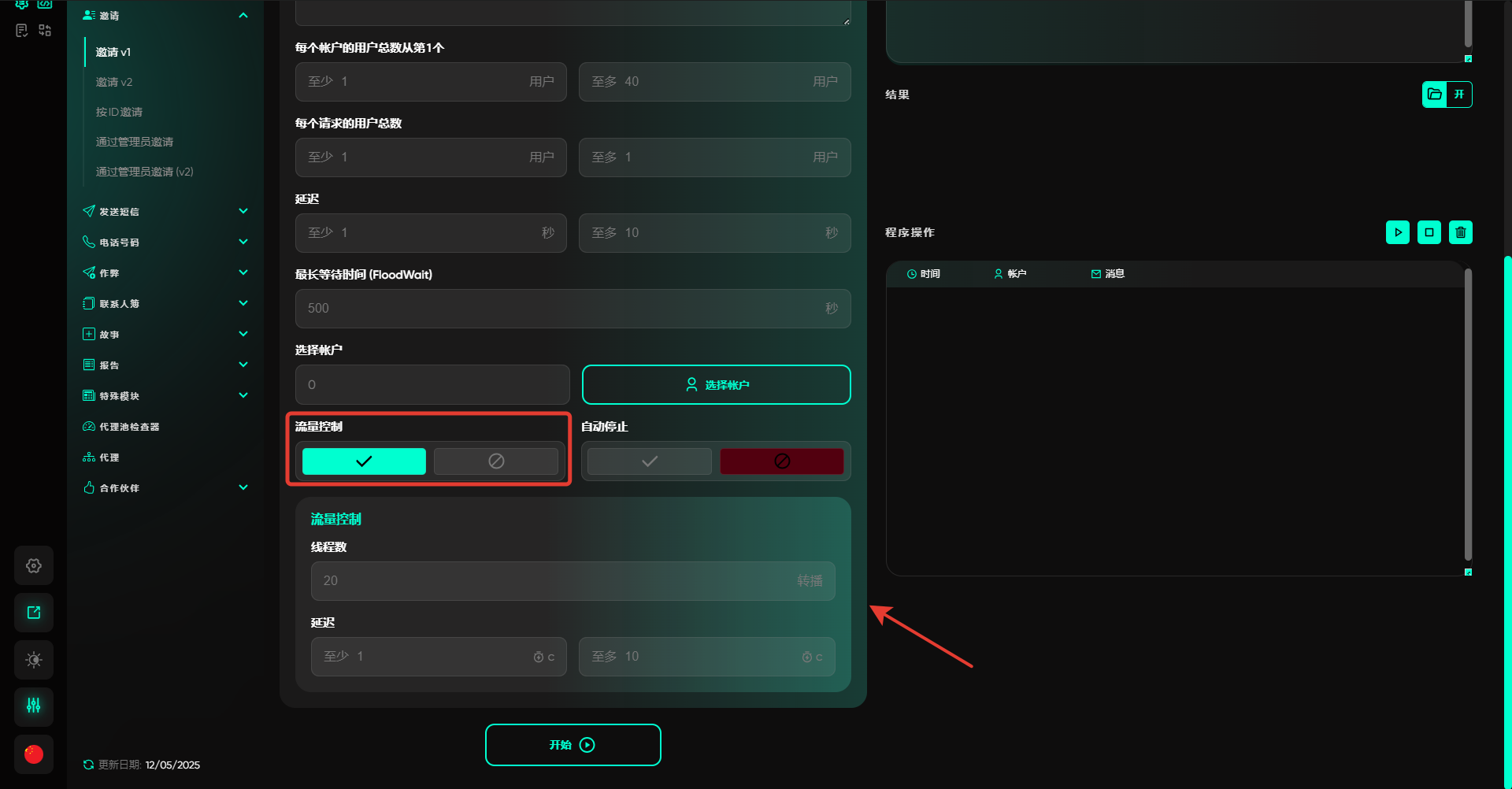Viewport: 1512px width, 789px height.
Task: Click the trash delete icon in 程序操作
Action: coord(1460,232)
